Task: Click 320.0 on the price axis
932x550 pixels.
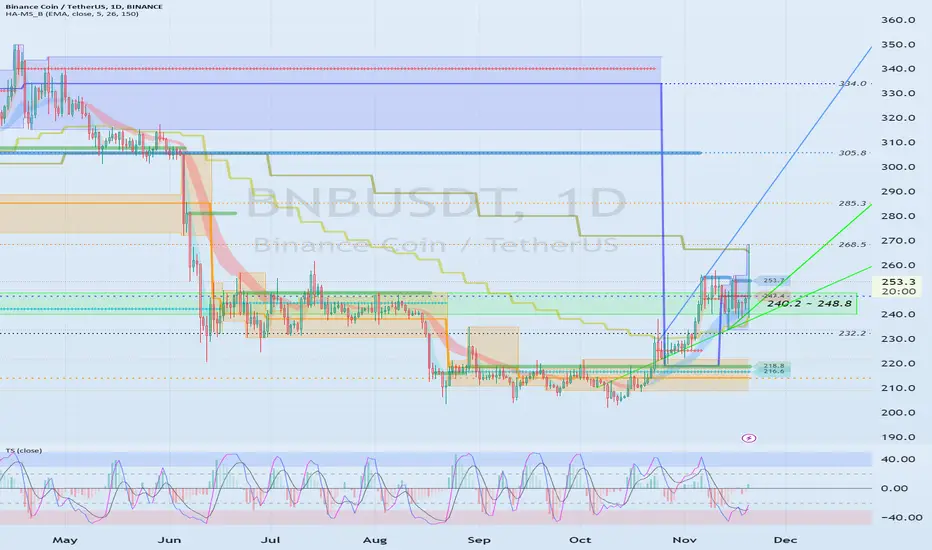Action: click(898, 118)
